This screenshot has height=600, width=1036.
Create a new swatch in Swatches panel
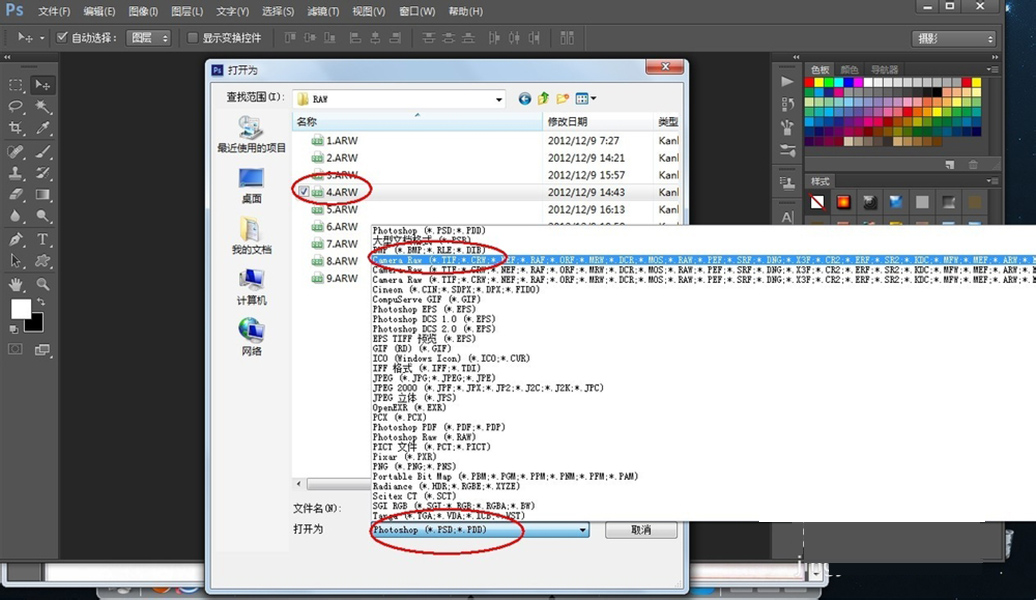(949, 165)
